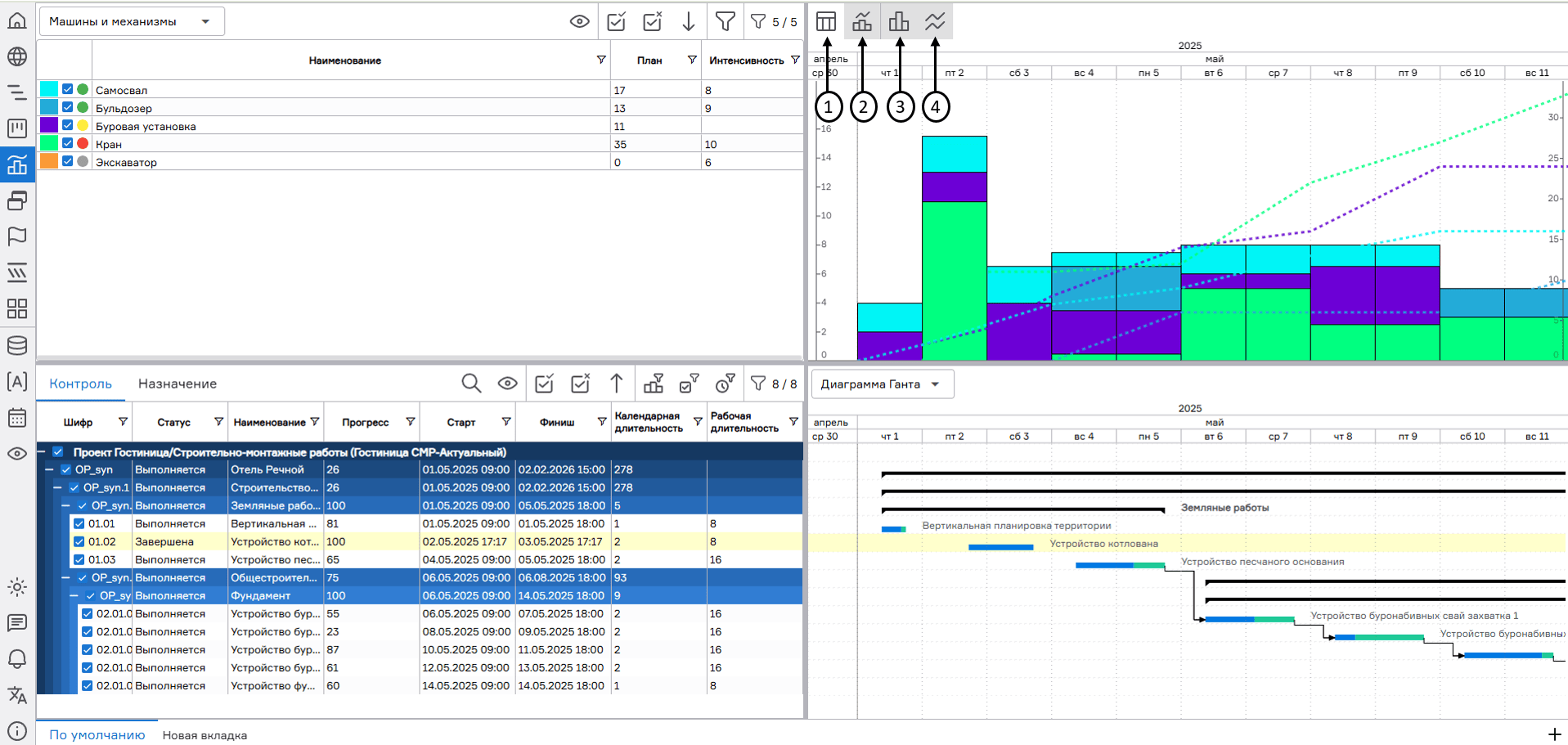Open the Новая вкладка bottom tab
Viewport: 1568px width, 745px height.
pyautogui.click(x=204, y=735)
